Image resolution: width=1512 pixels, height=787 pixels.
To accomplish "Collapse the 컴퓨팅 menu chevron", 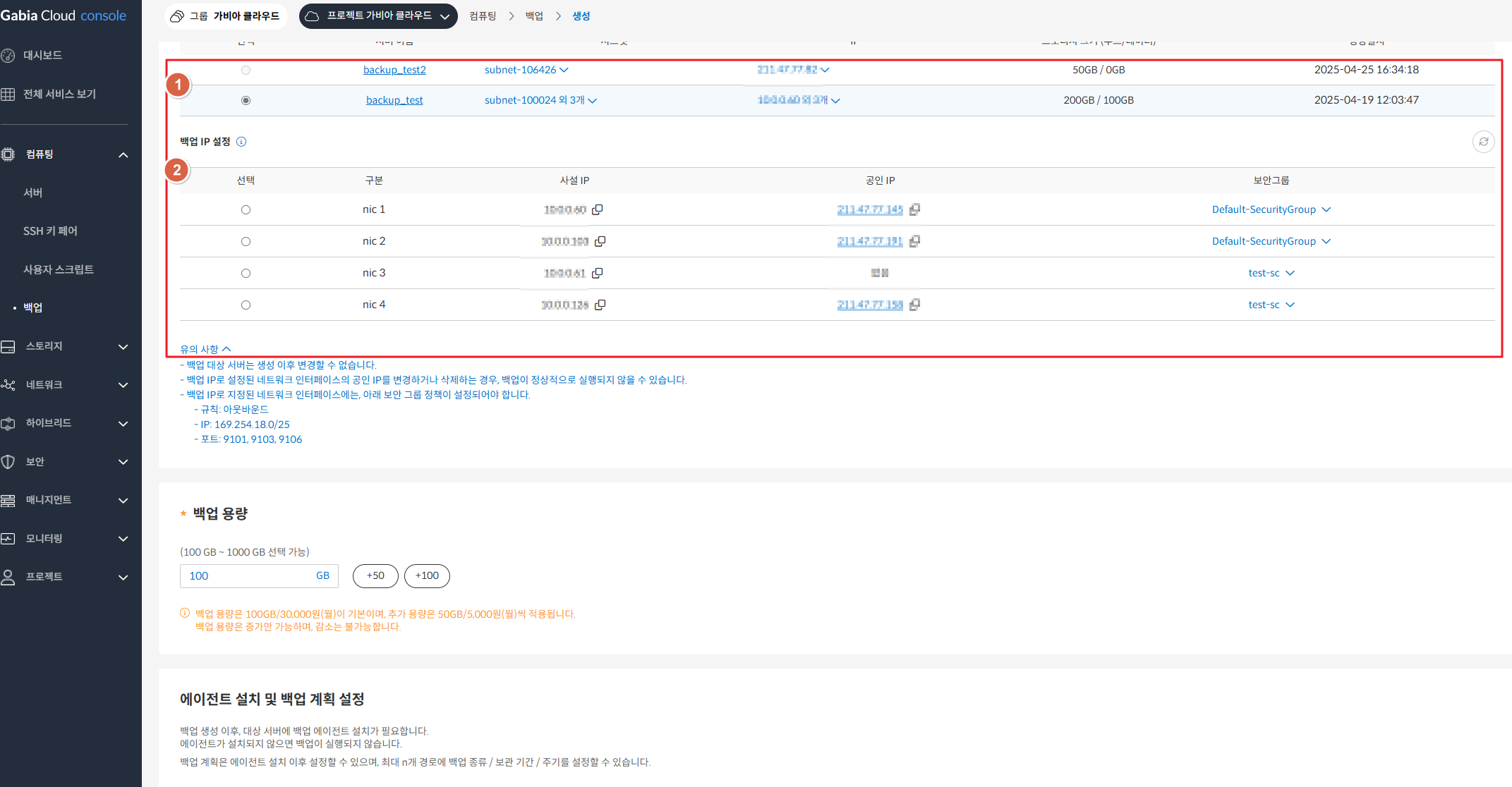I will (x=123, y=154).
